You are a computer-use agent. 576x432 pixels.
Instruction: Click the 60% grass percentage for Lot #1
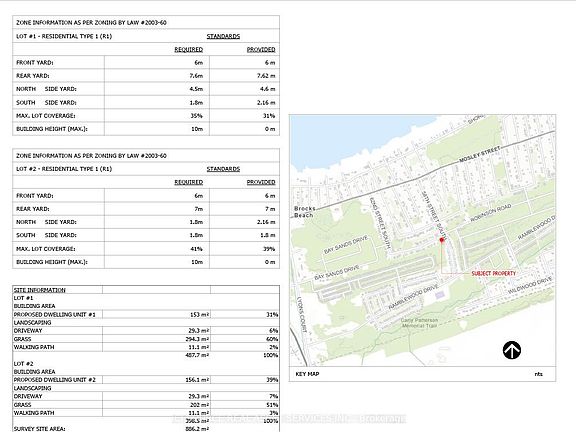272,339
